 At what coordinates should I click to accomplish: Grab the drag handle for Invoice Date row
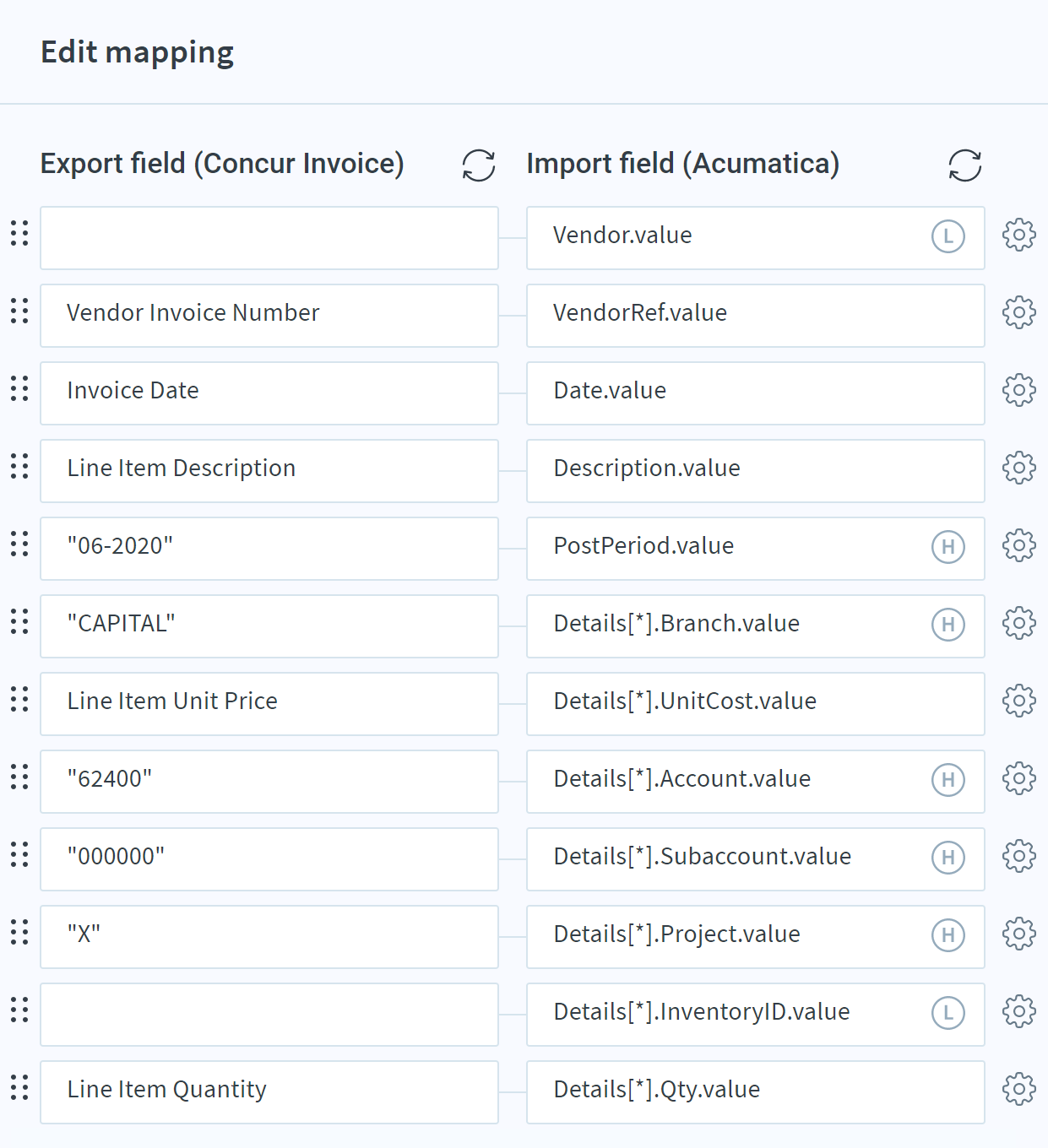pyautogui.click(x=19, y=388)
